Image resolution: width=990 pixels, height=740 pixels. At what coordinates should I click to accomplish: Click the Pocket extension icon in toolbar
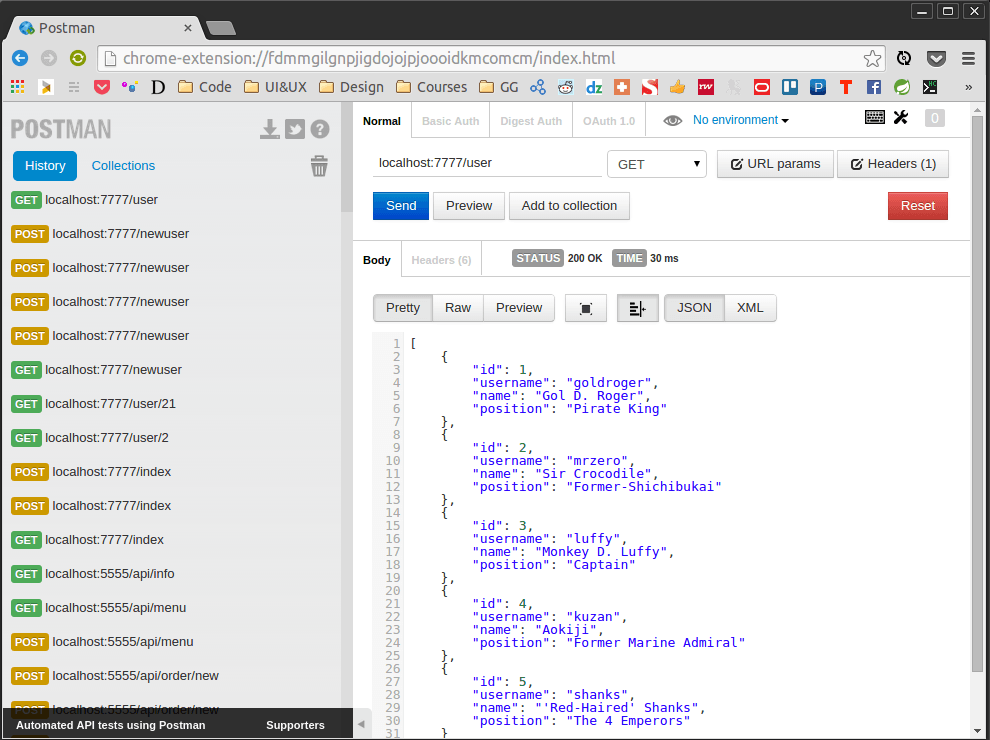(936, 59)
